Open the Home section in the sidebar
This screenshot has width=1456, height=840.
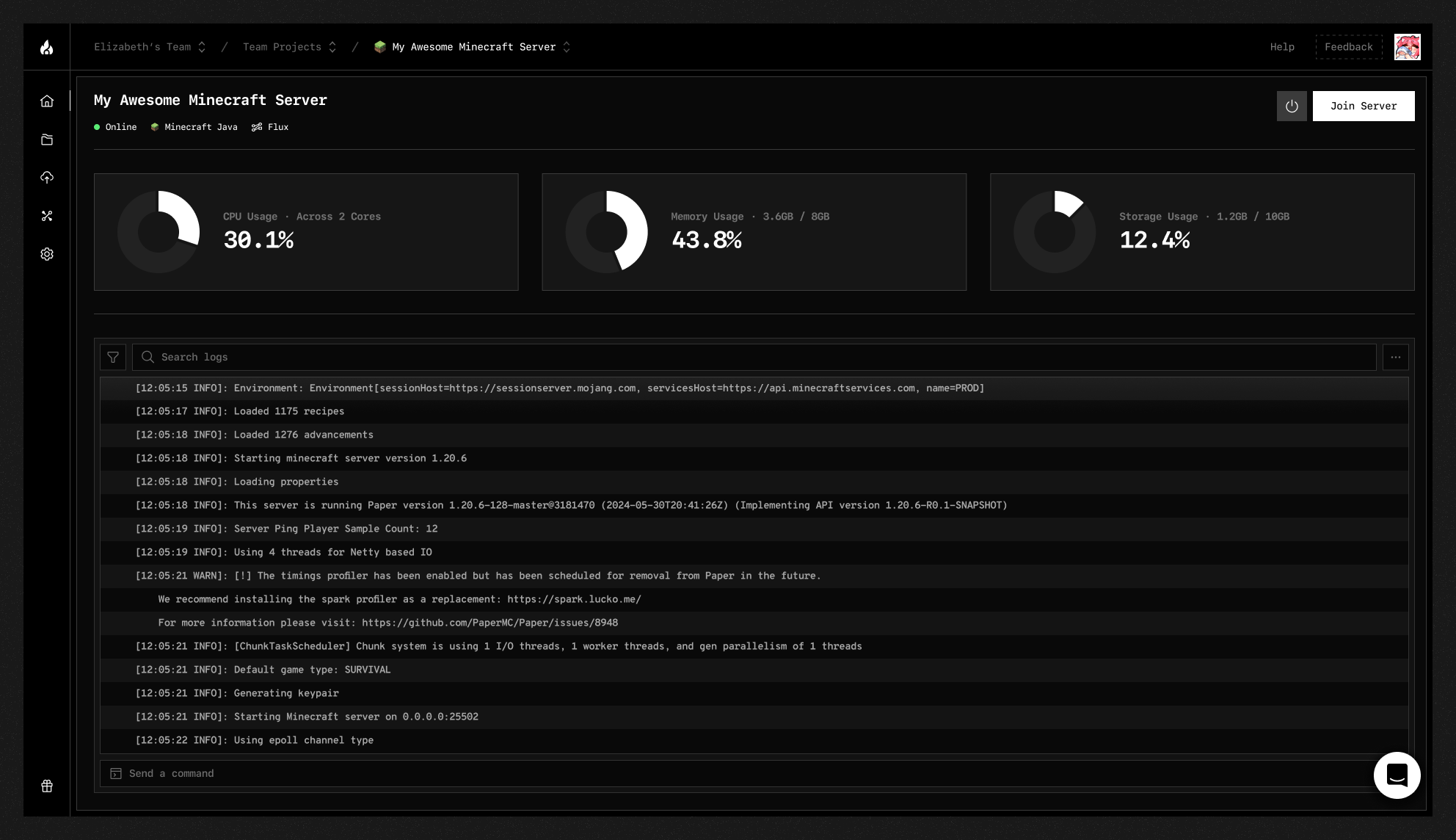point(47,101)
